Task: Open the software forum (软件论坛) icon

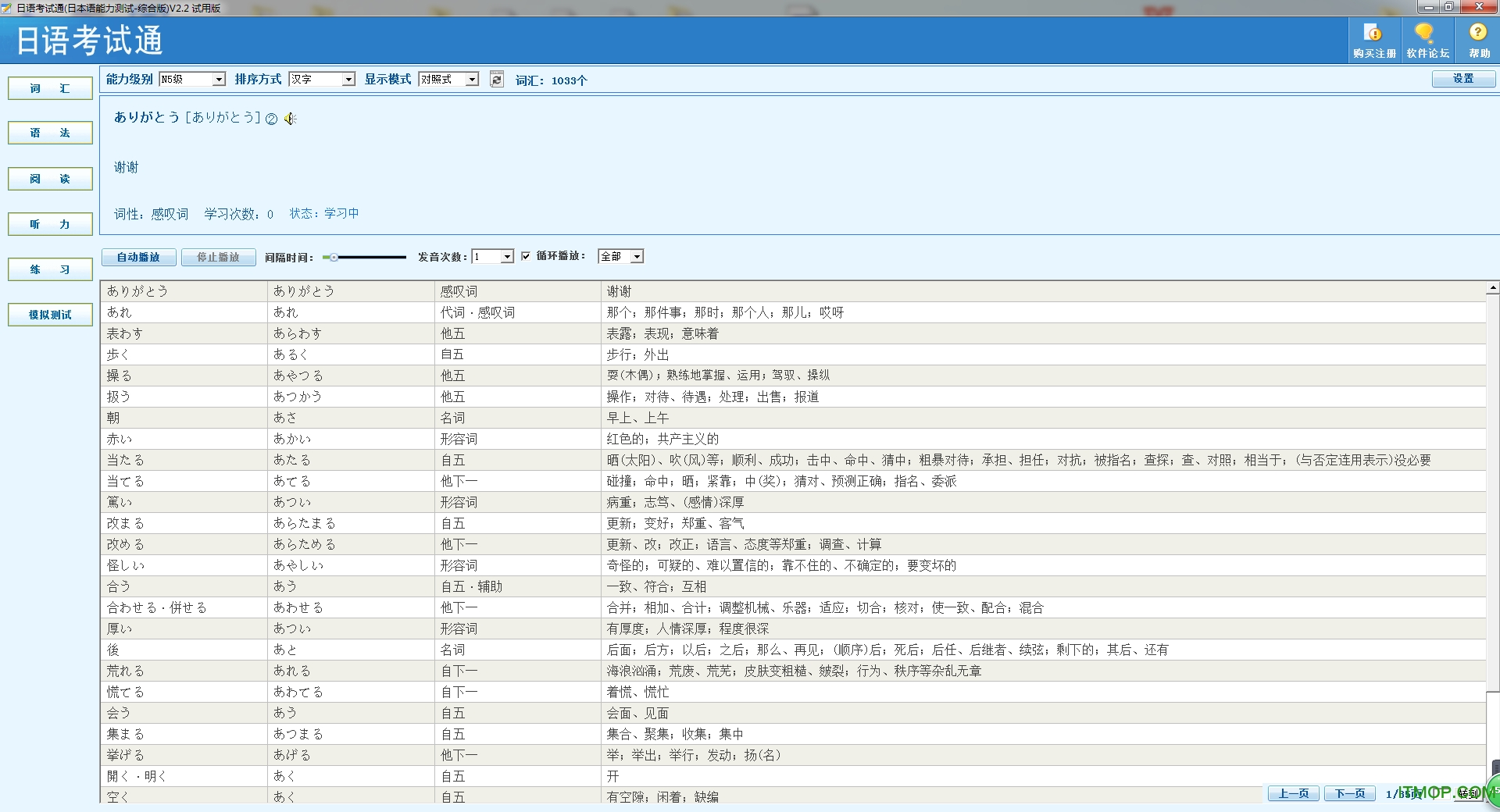Action: [x=1427, y=41]
